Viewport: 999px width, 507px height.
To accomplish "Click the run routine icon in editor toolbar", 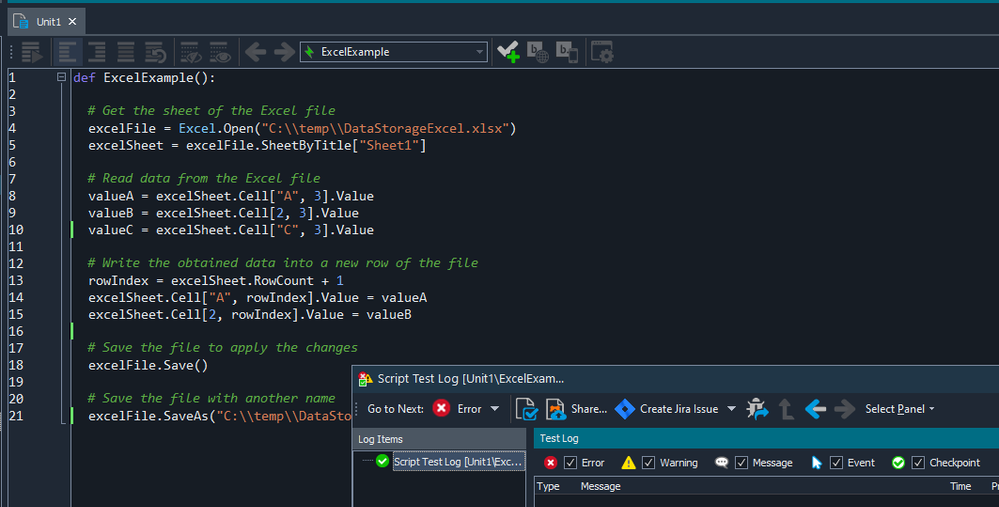I will coord(31,52).
